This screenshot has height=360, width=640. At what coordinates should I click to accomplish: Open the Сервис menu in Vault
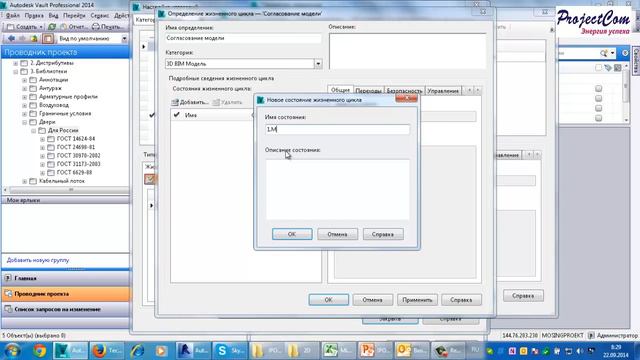100,16
